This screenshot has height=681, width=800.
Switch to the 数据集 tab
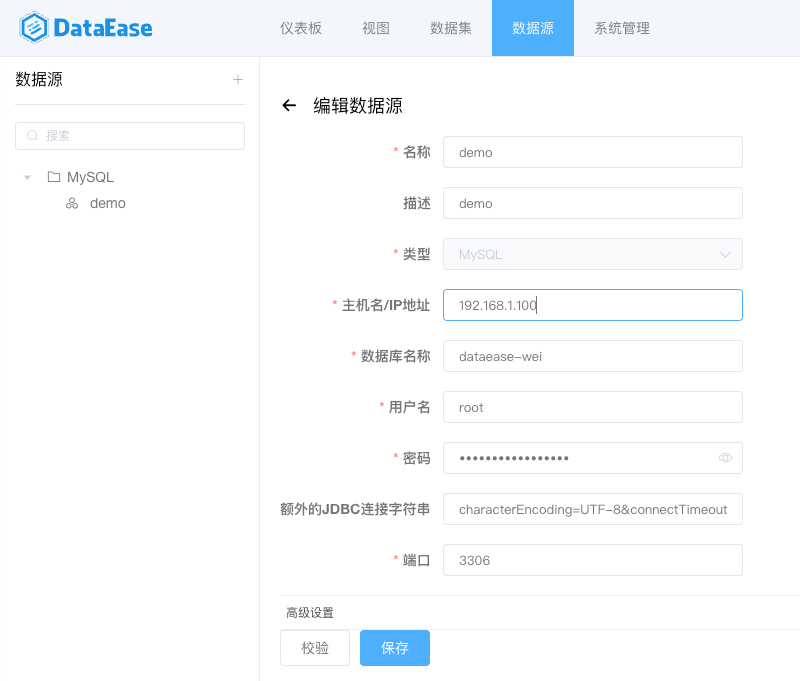[x=450, y=29]
